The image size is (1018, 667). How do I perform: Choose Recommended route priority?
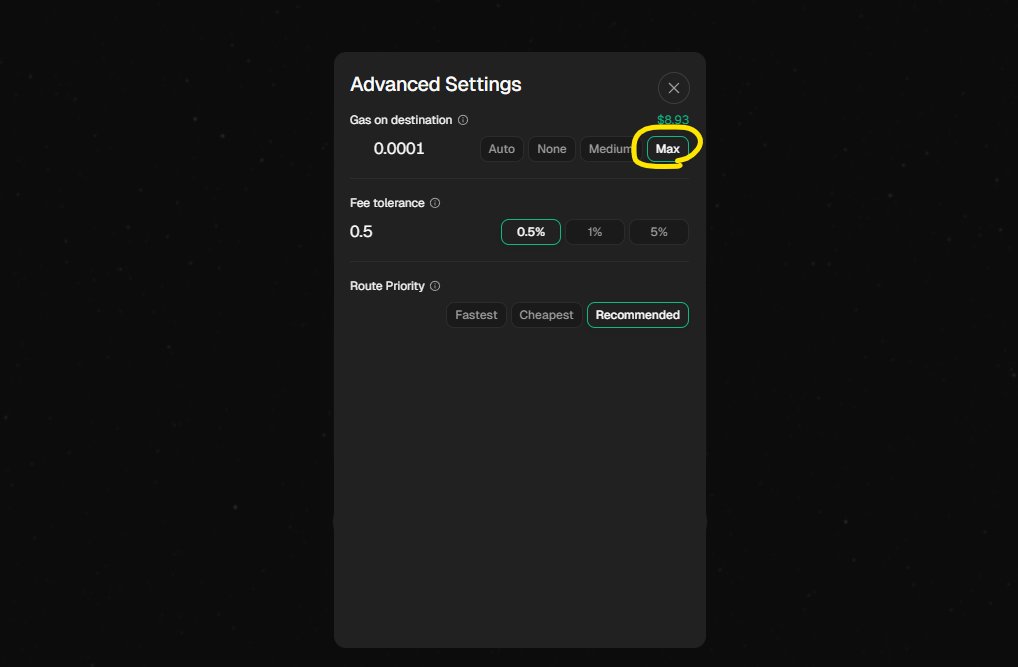[x=638, y=315]
